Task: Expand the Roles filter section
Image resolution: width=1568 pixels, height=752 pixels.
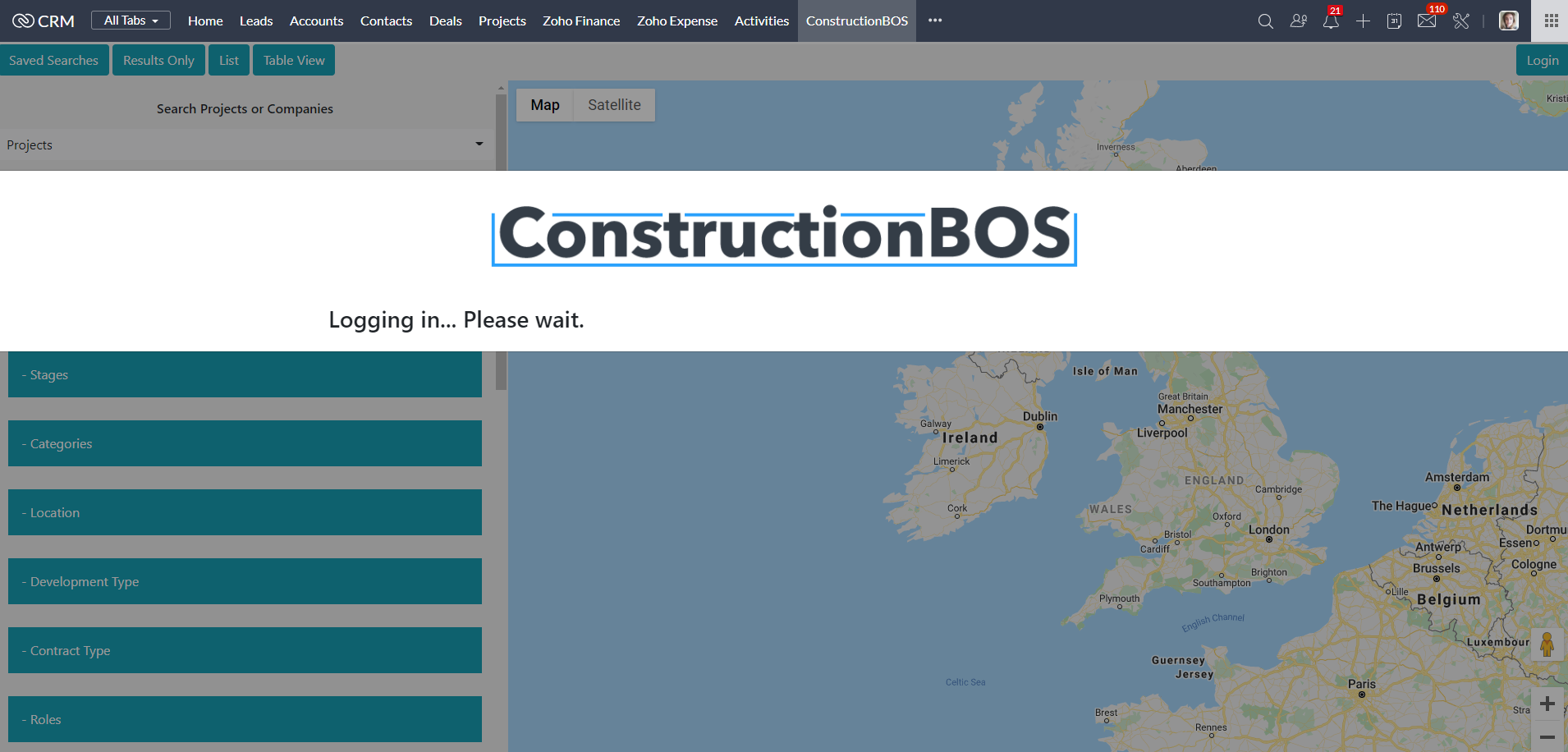Action: [245, 719]
